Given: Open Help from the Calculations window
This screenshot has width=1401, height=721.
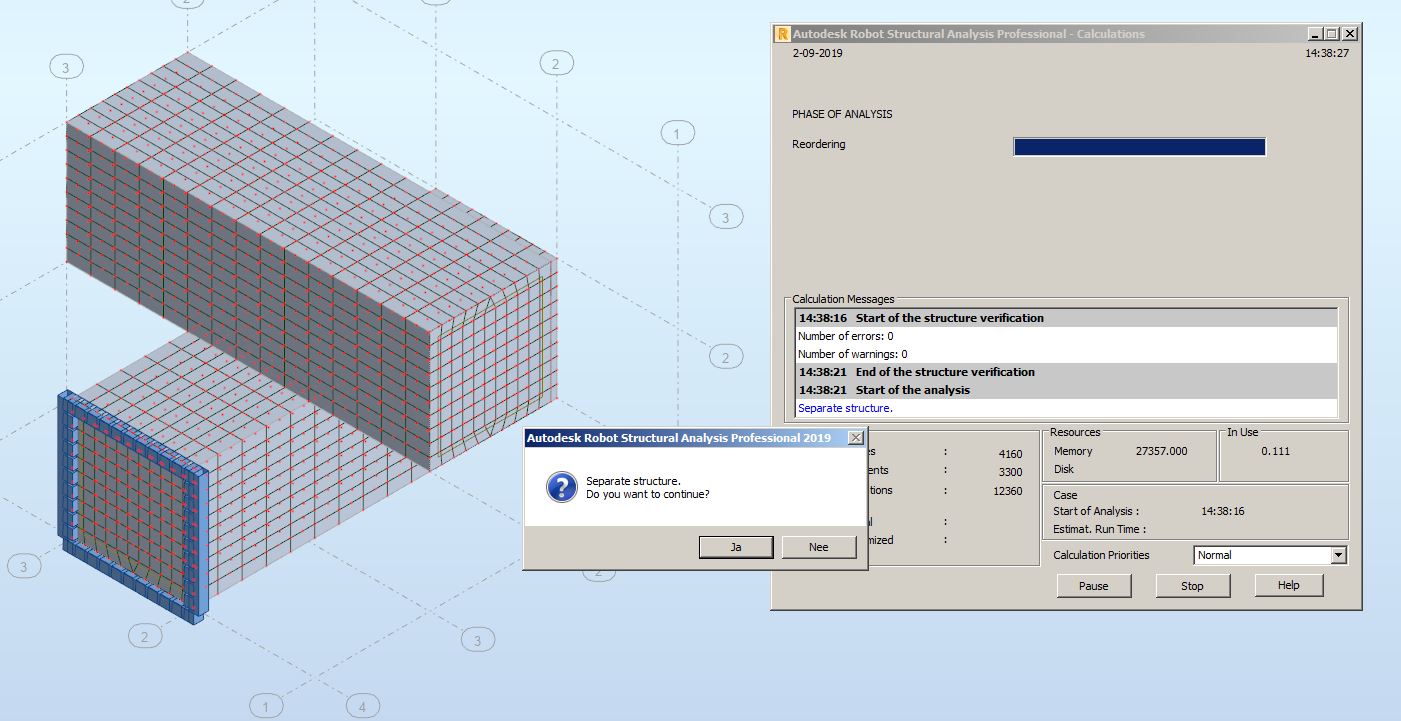Looking at the screenshot, I should 1288,585.
